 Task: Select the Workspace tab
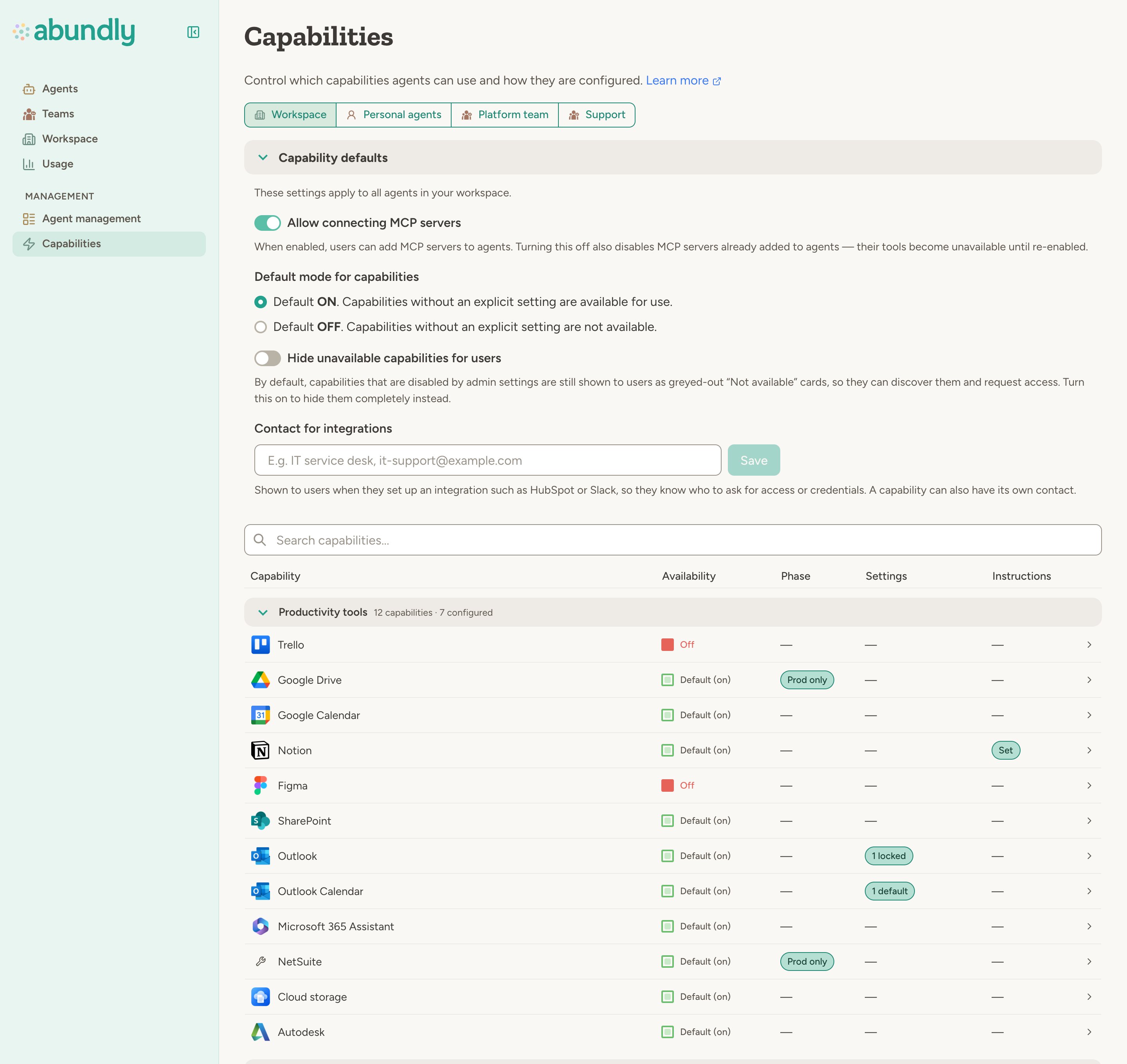tap(290, 115)
